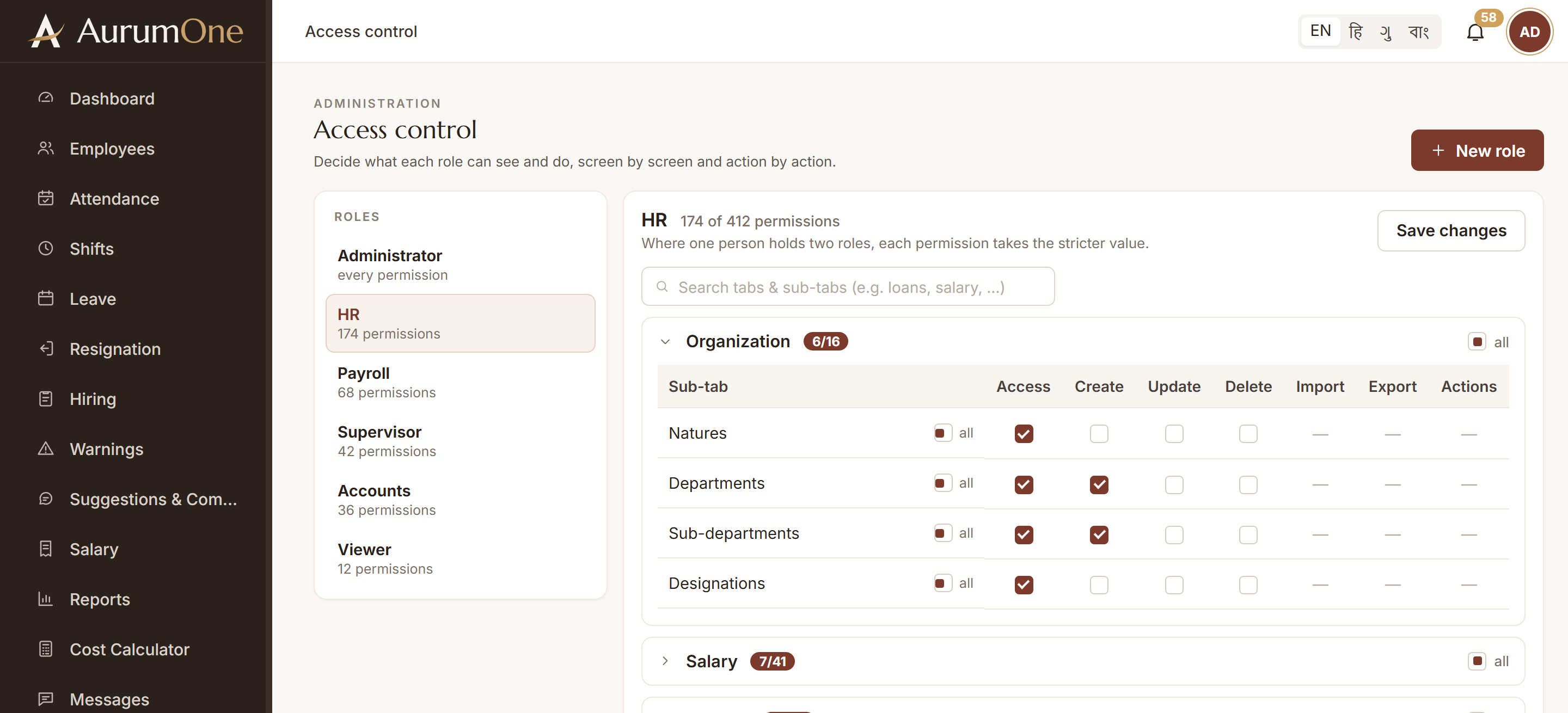Click the Messages speech bubble icon

[46, 699]
